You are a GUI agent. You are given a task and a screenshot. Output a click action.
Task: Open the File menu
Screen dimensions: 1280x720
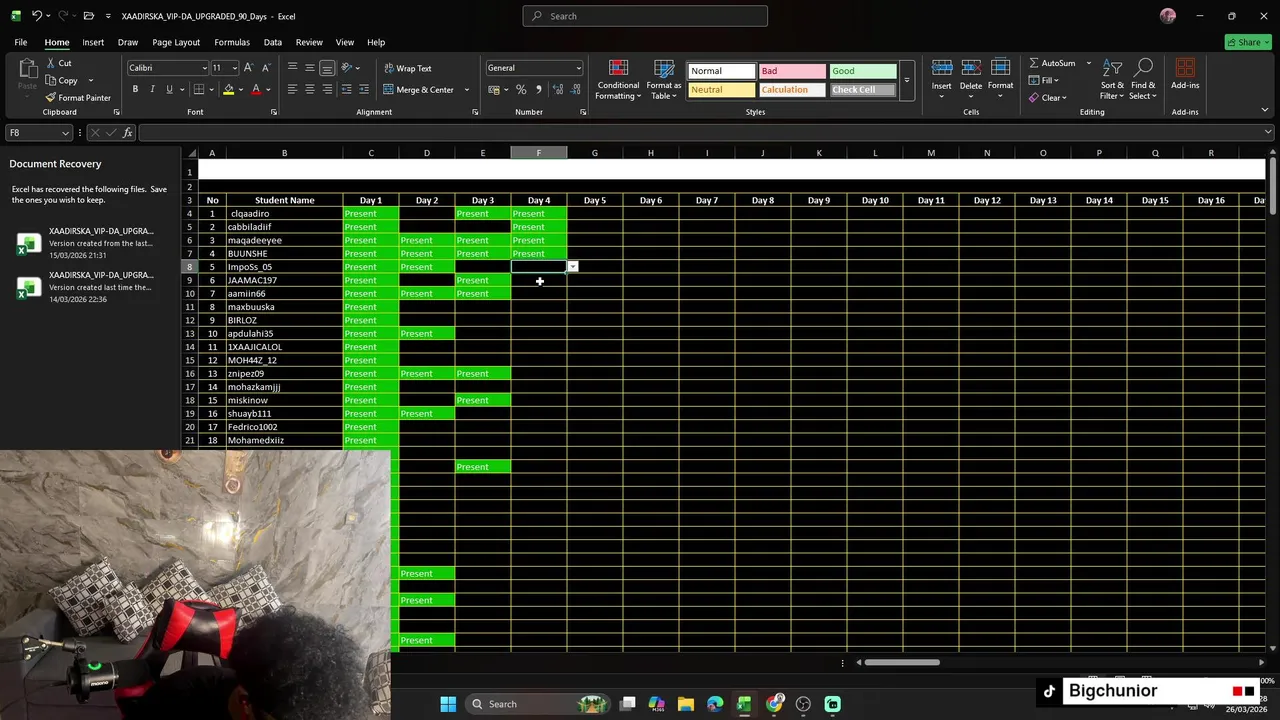(20, 42)
